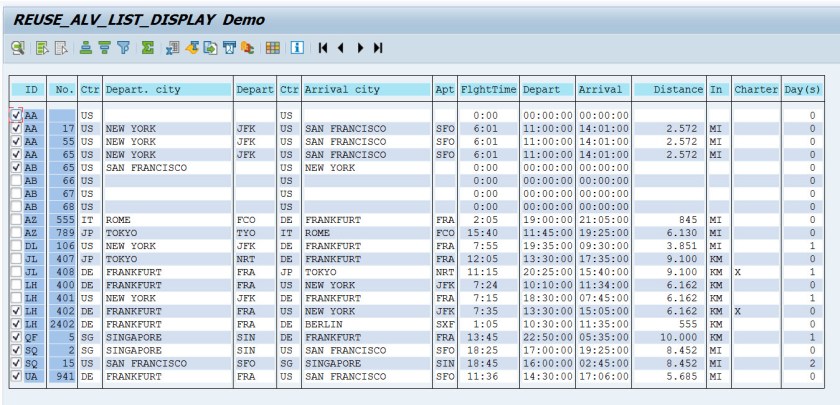Click arrival time 02:45:00 cell
Screen dimensions: 840x405
[603, 363]
